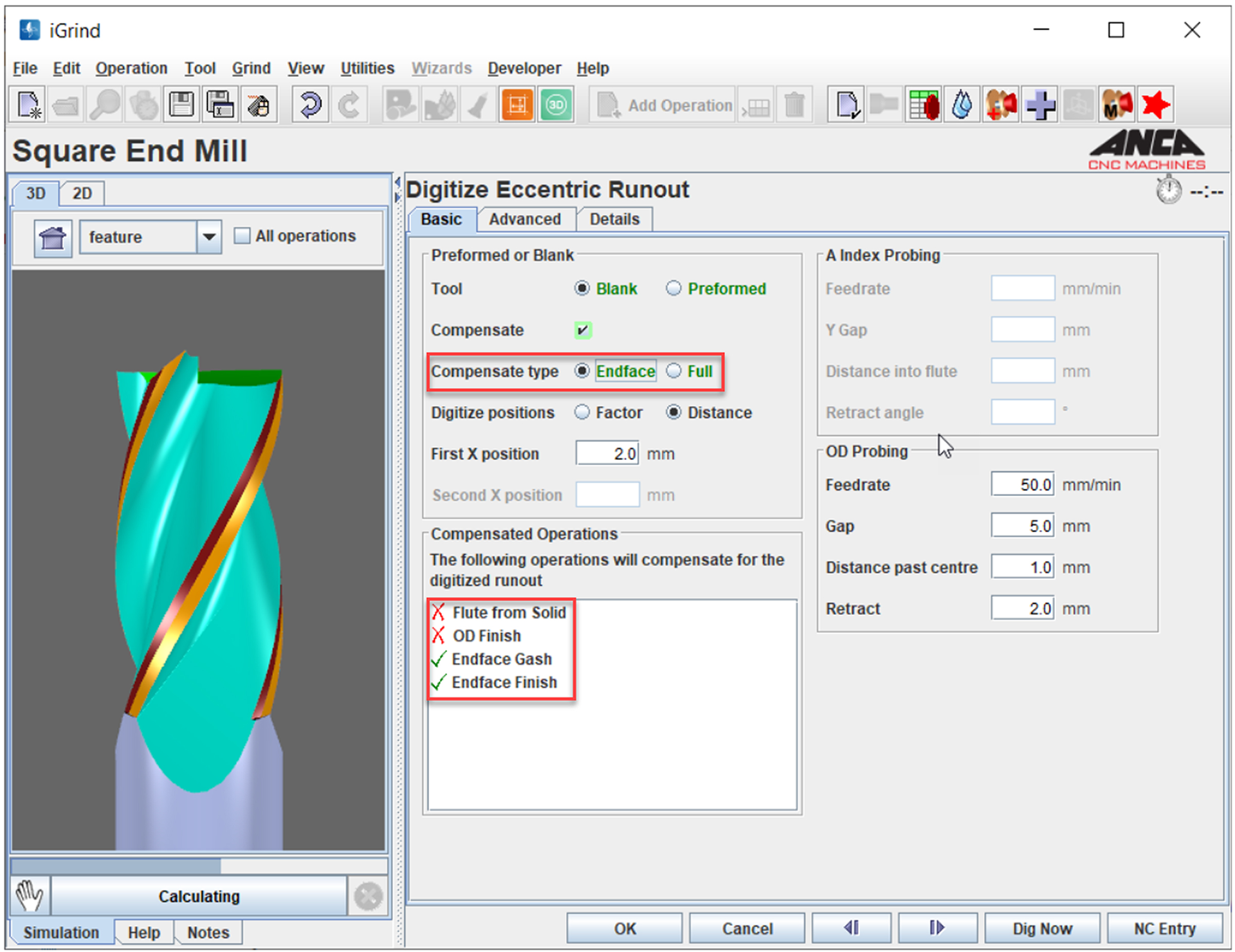Open the 3D simulation view icon

[554, 104]
